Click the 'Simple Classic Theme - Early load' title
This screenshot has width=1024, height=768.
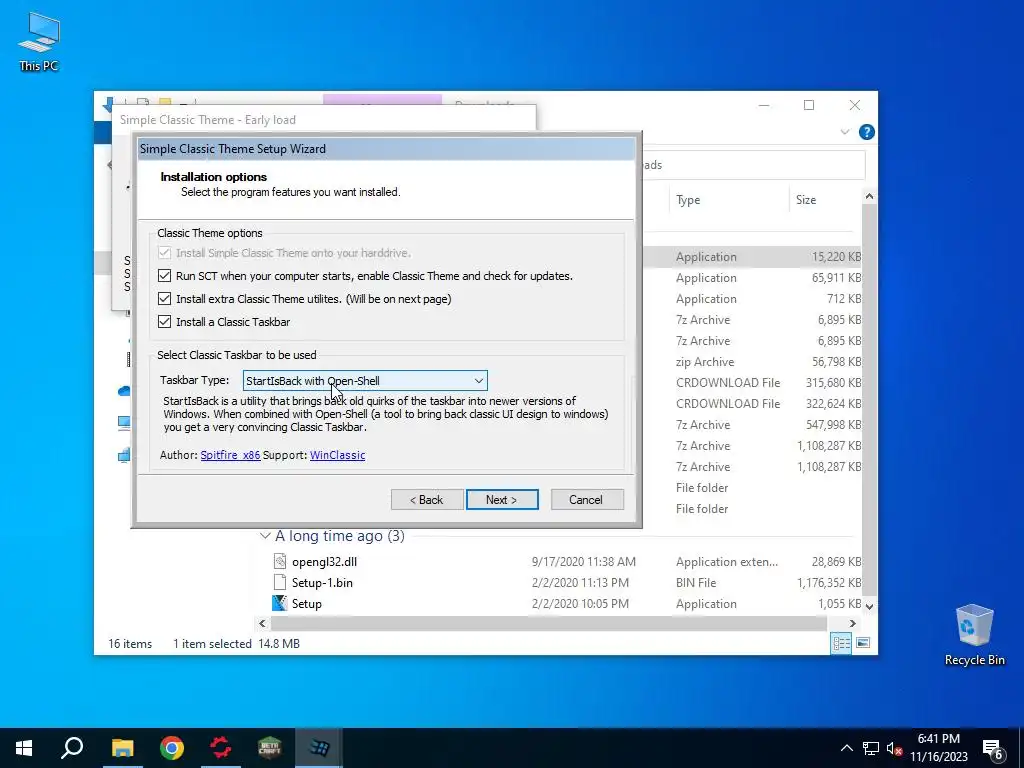point(208,120)
